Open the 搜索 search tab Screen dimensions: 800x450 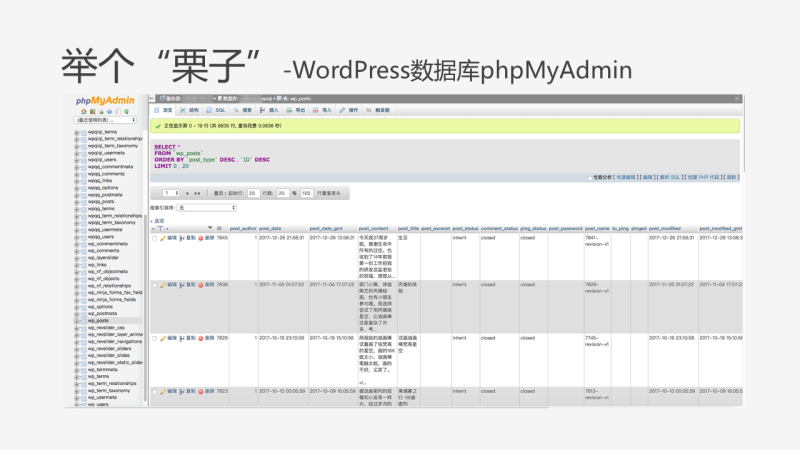tap(243, 110)
